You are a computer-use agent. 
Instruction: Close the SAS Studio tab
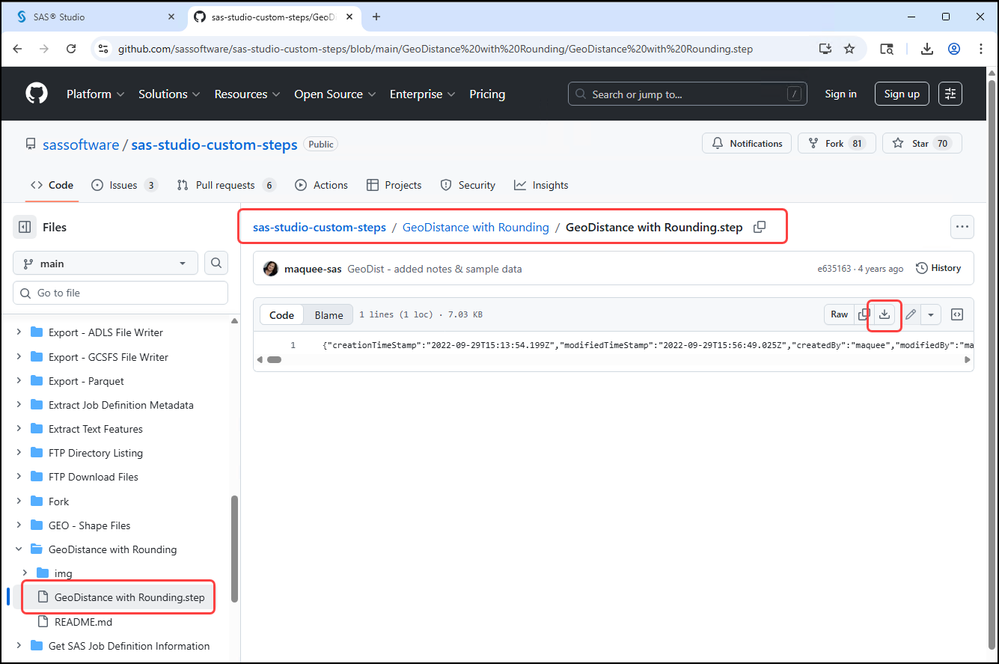171,17
